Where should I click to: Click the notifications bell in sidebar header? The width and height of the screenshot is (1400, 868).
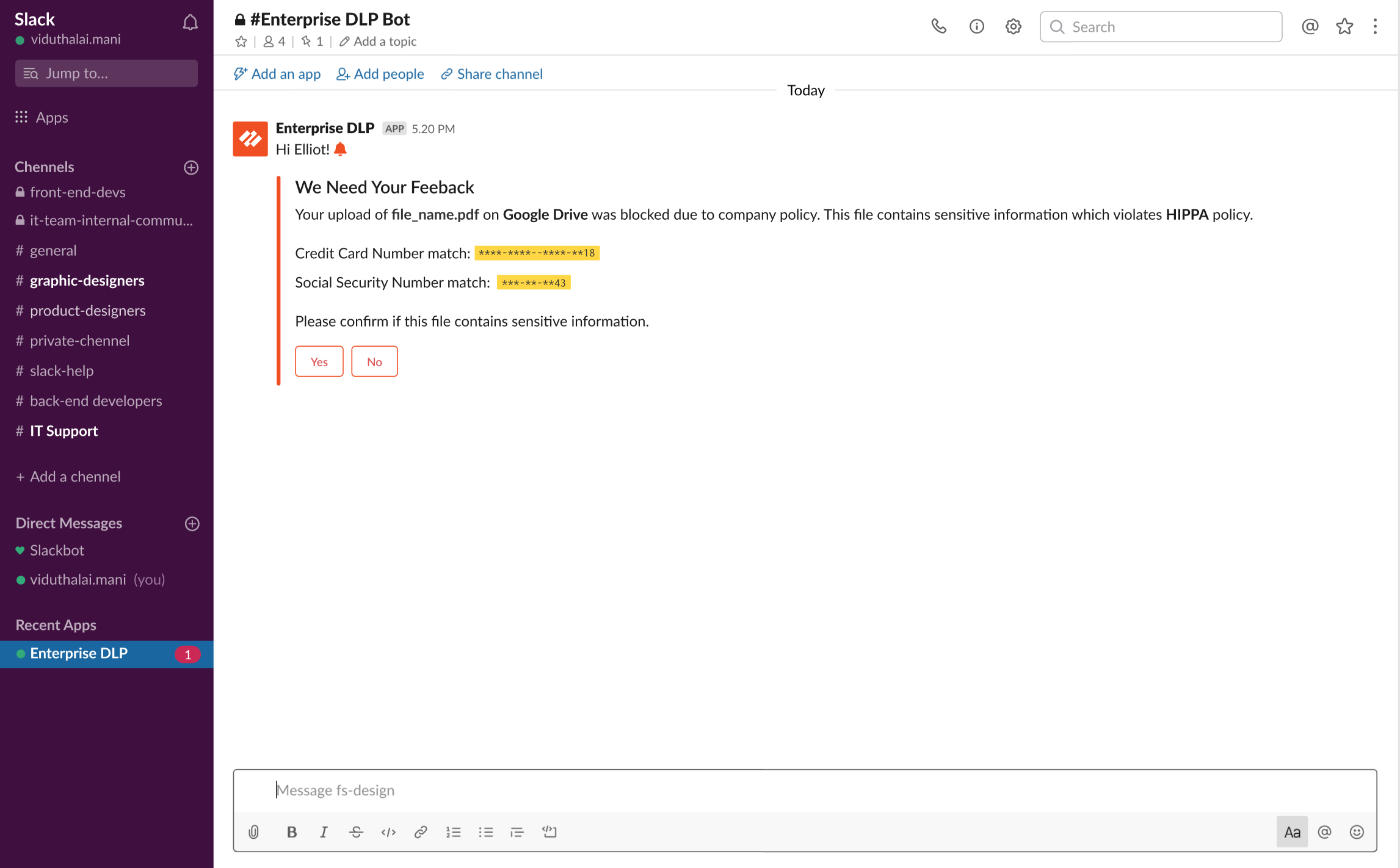tap(190, 23)
